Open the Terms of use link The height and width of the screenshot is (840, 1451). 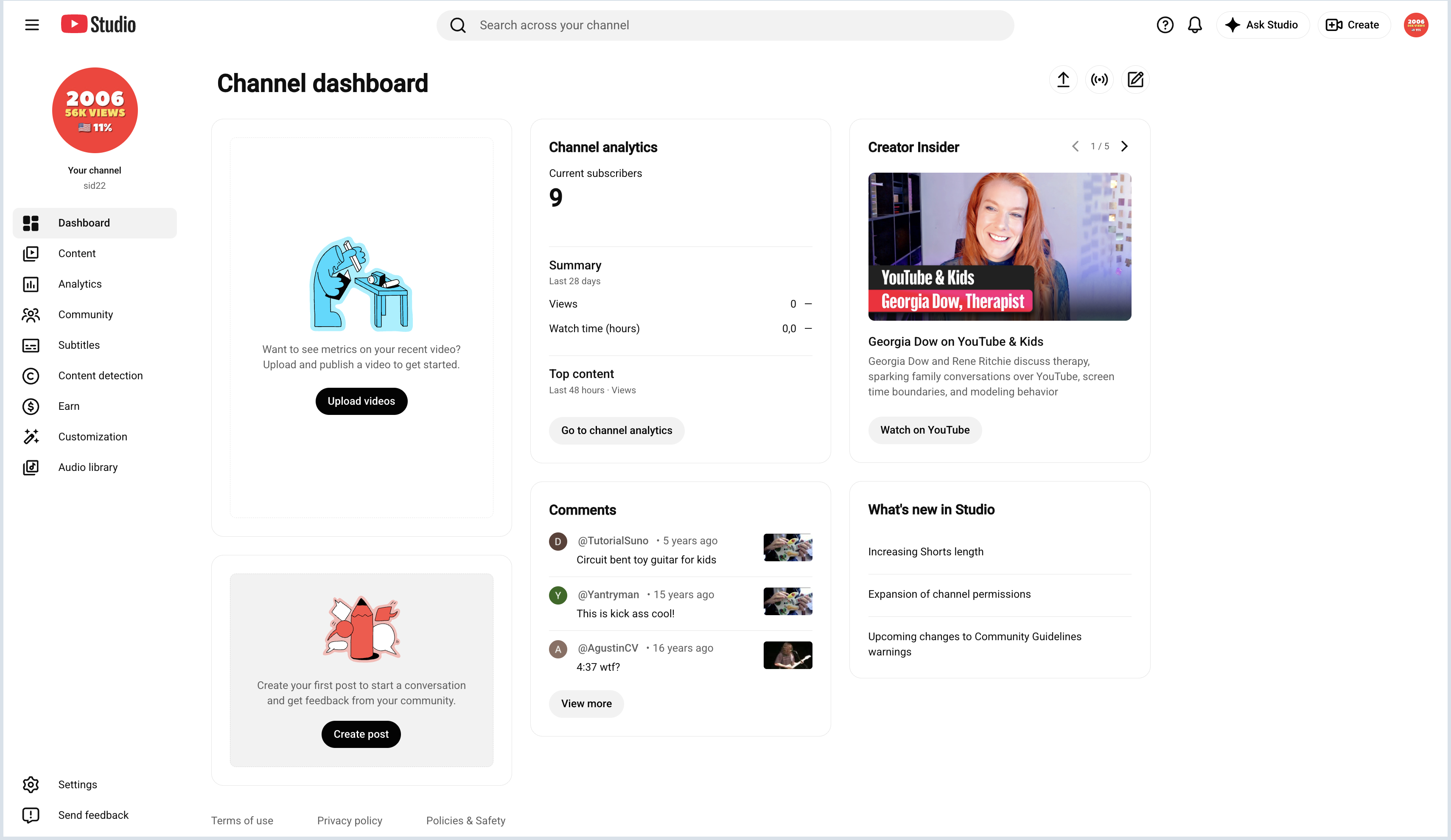coord(242,820)
